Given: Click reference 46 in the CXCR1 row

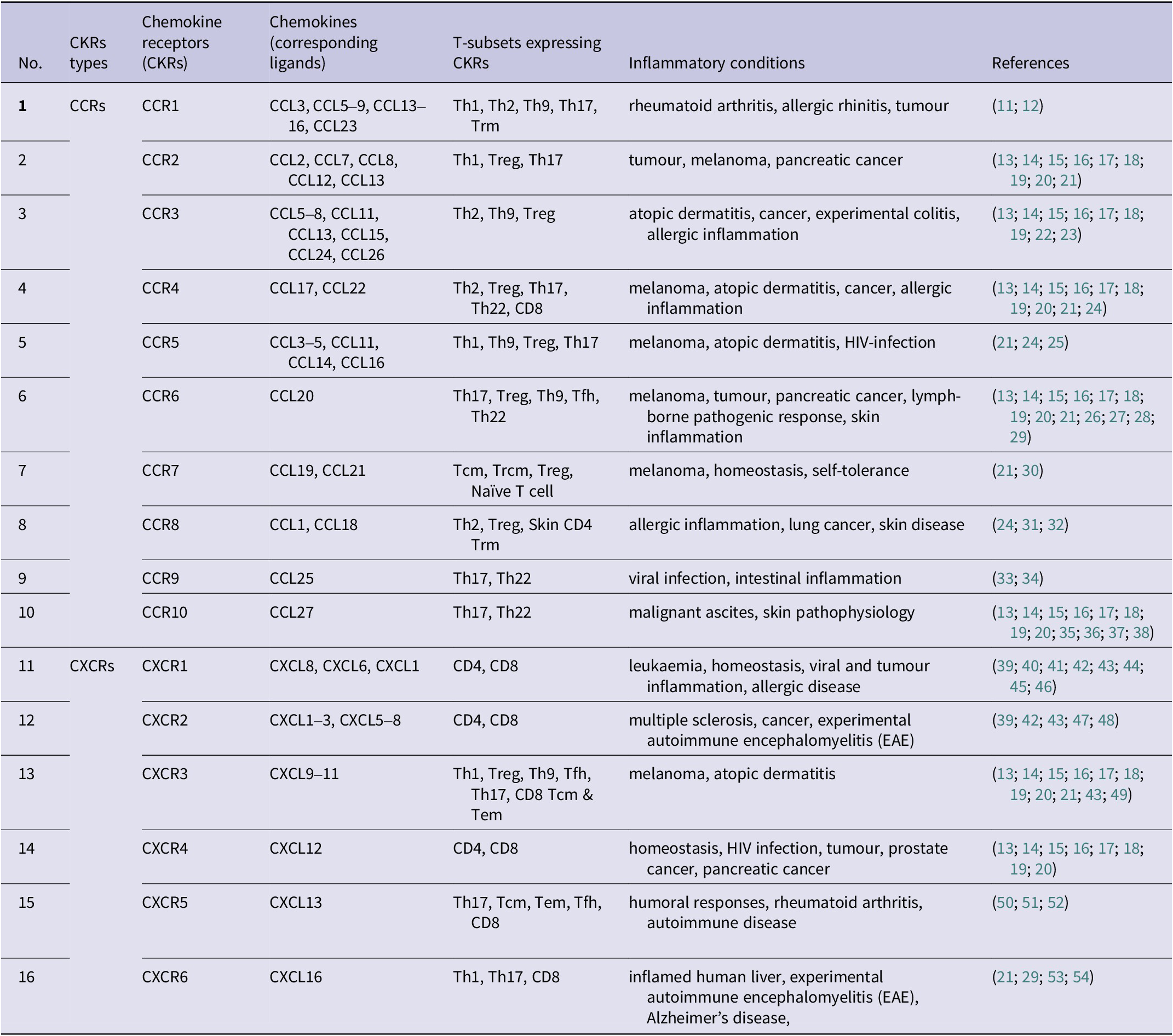Looking at the screenshot, I should [x=1043, y=687].
